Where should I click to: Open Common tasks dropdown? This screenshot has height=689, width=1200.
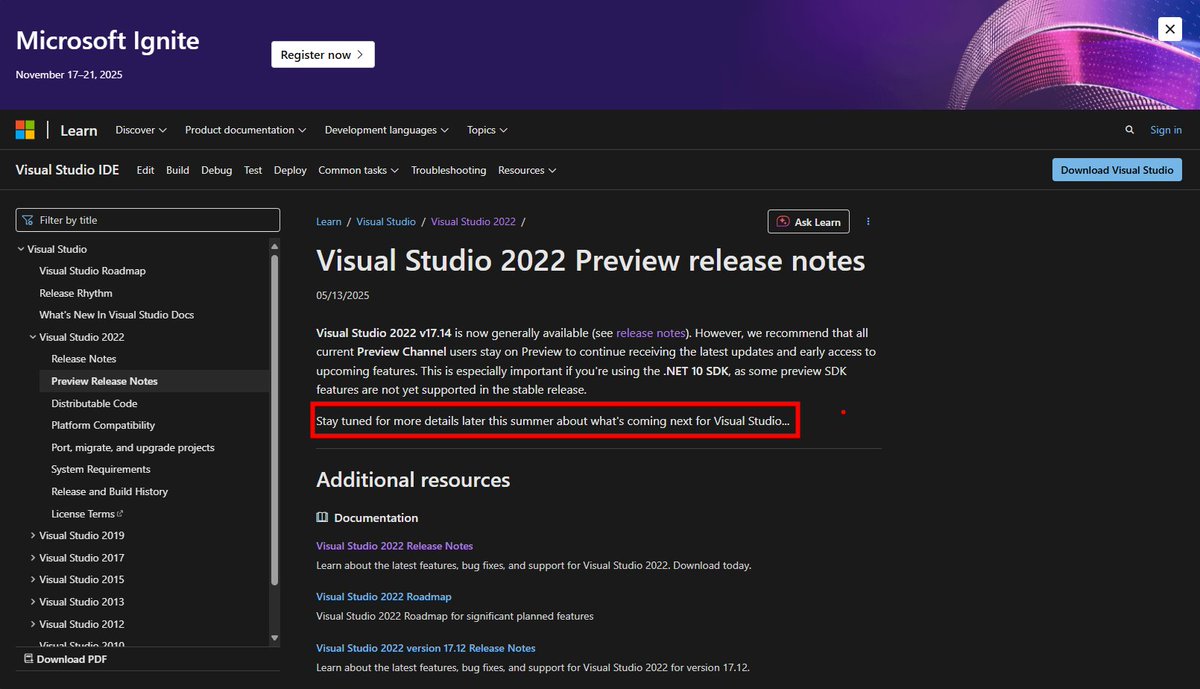coord(358,170)
